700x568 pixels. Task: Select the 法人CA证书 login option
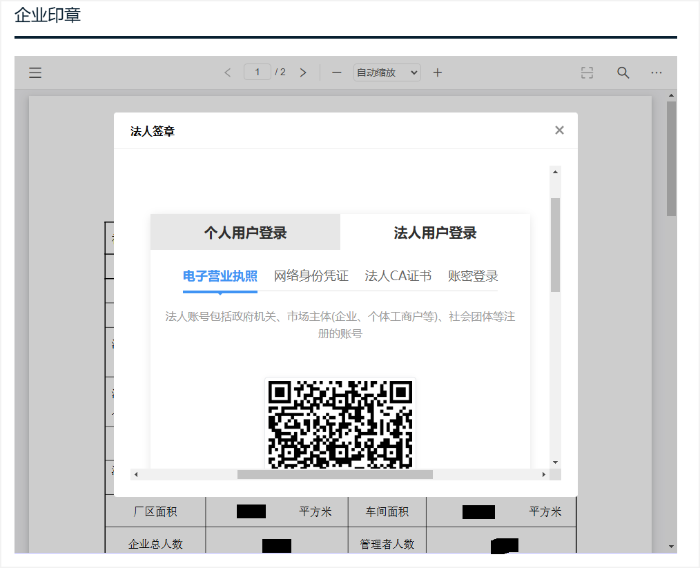click(398, 276)
